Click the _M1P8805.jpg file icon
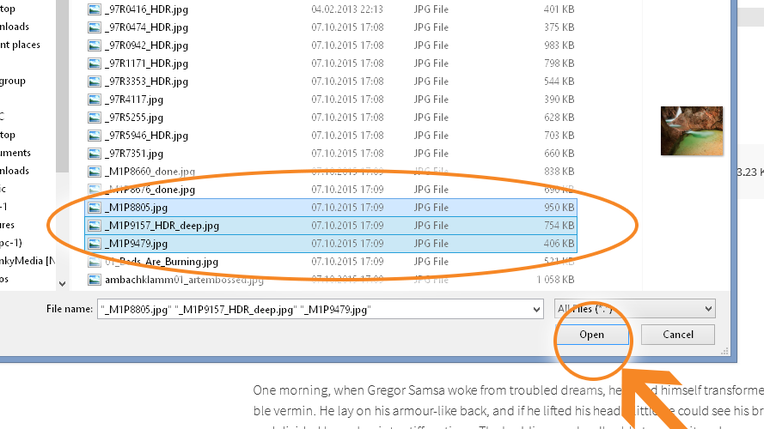Image resolution: width=764 pixels, height=429 pixels. click(x=94, y=208)
